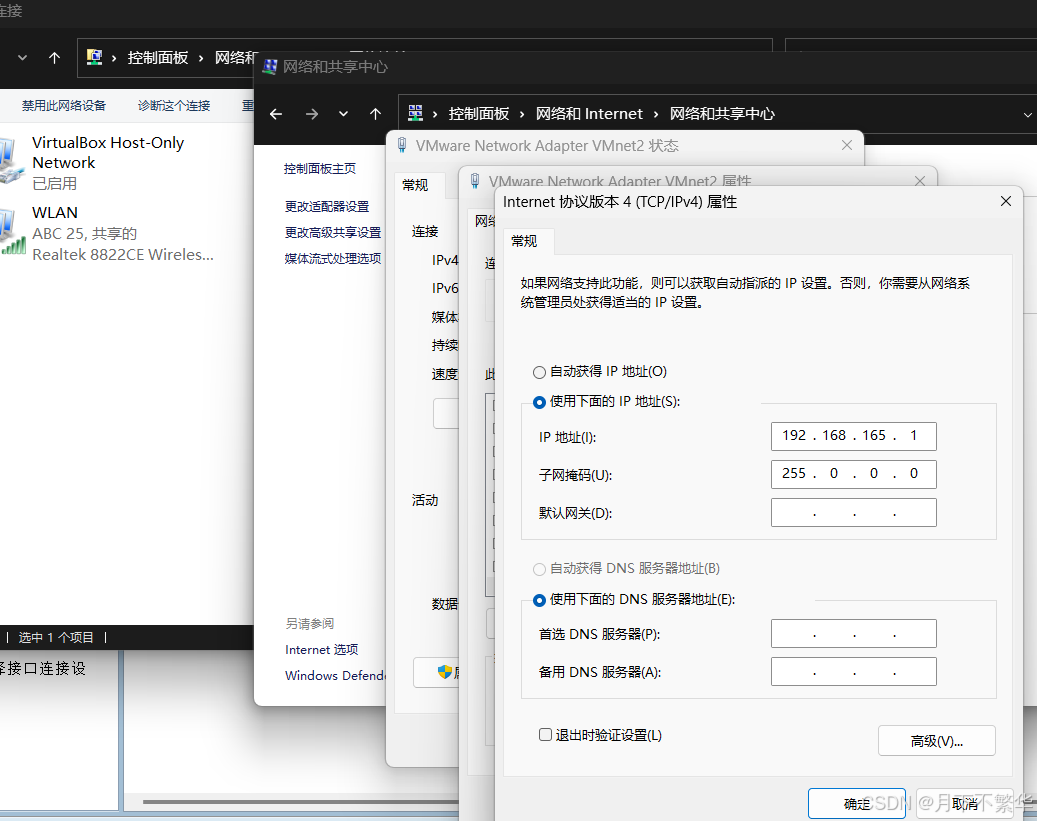1037x821 pixels.
Task: Click the 另请参阅 heading text
Action: pyautogui.click(x=310, y=623)
